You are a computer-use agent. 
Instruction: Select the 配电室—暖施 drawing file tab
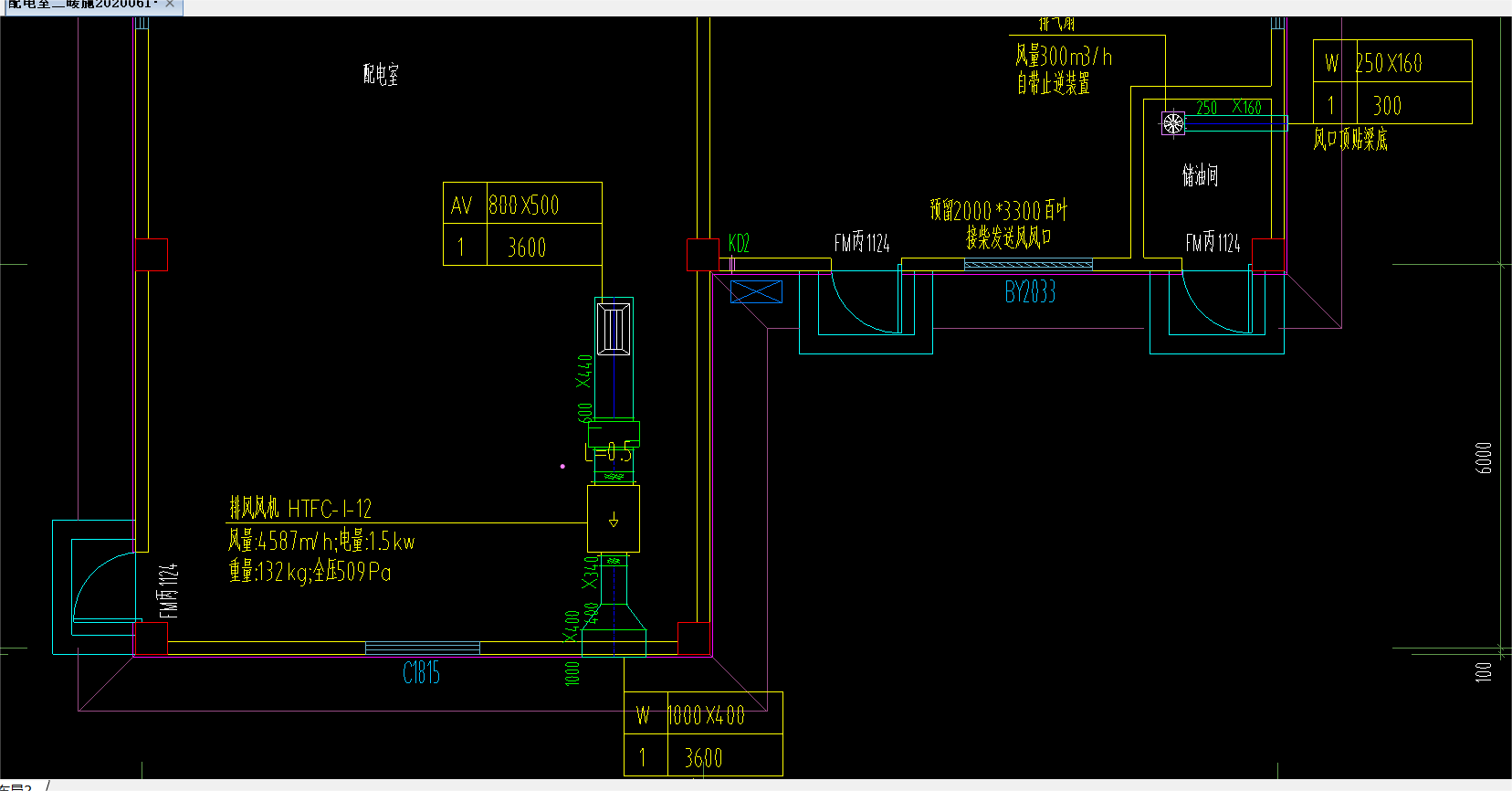82,5
